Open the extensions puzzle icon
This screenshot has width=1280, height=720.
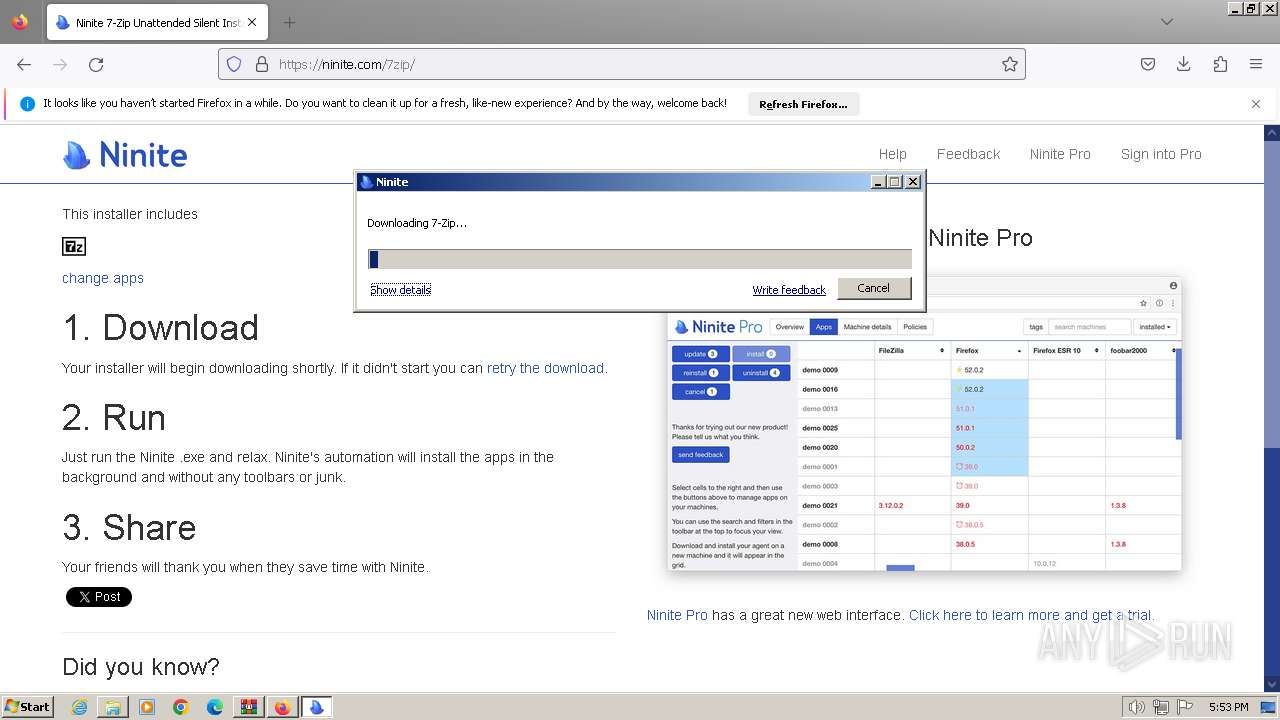point(1220,64)
